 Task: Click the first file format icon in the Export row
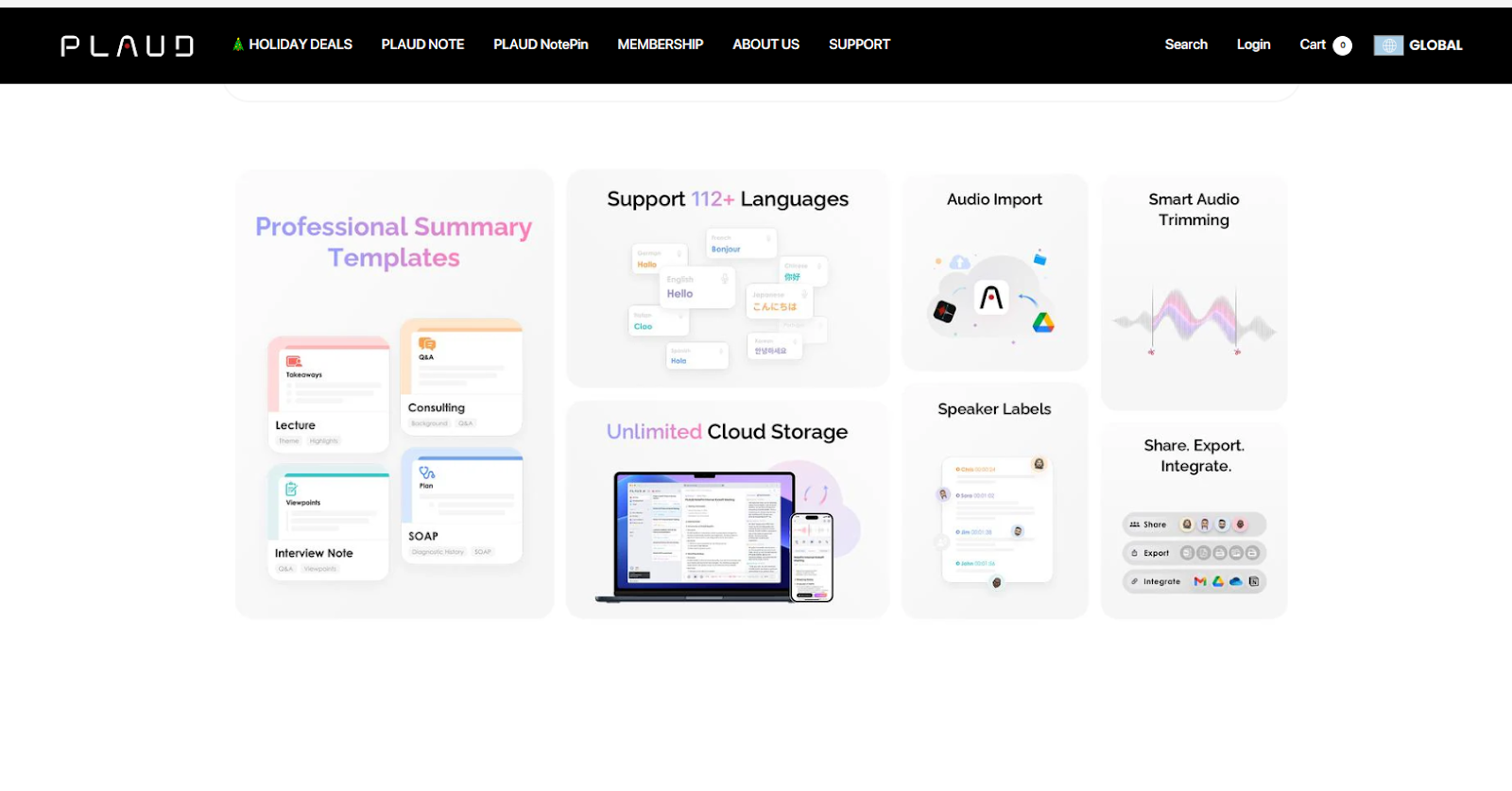pos(1187,553)
